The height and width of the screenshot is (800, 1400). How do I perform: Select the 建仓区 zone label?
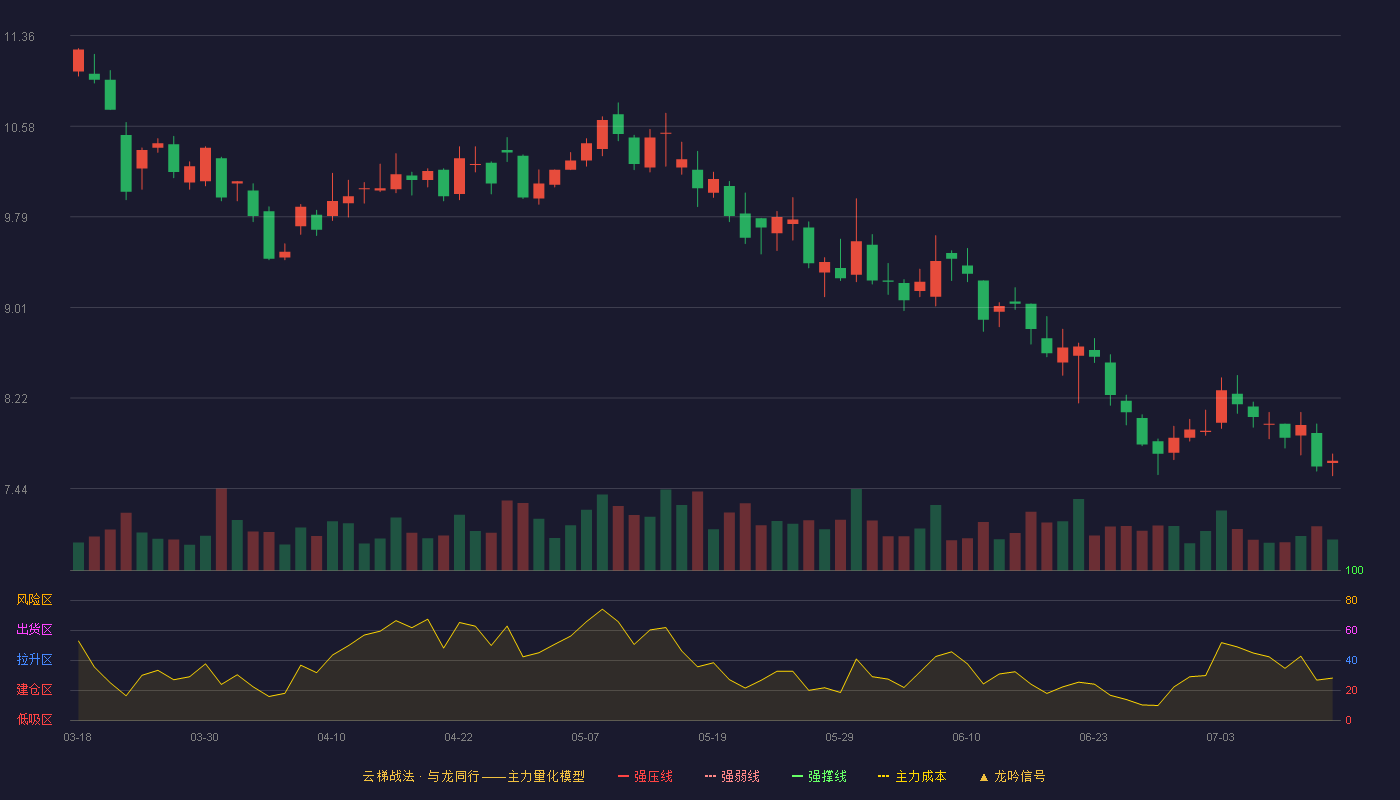[34, 690]
